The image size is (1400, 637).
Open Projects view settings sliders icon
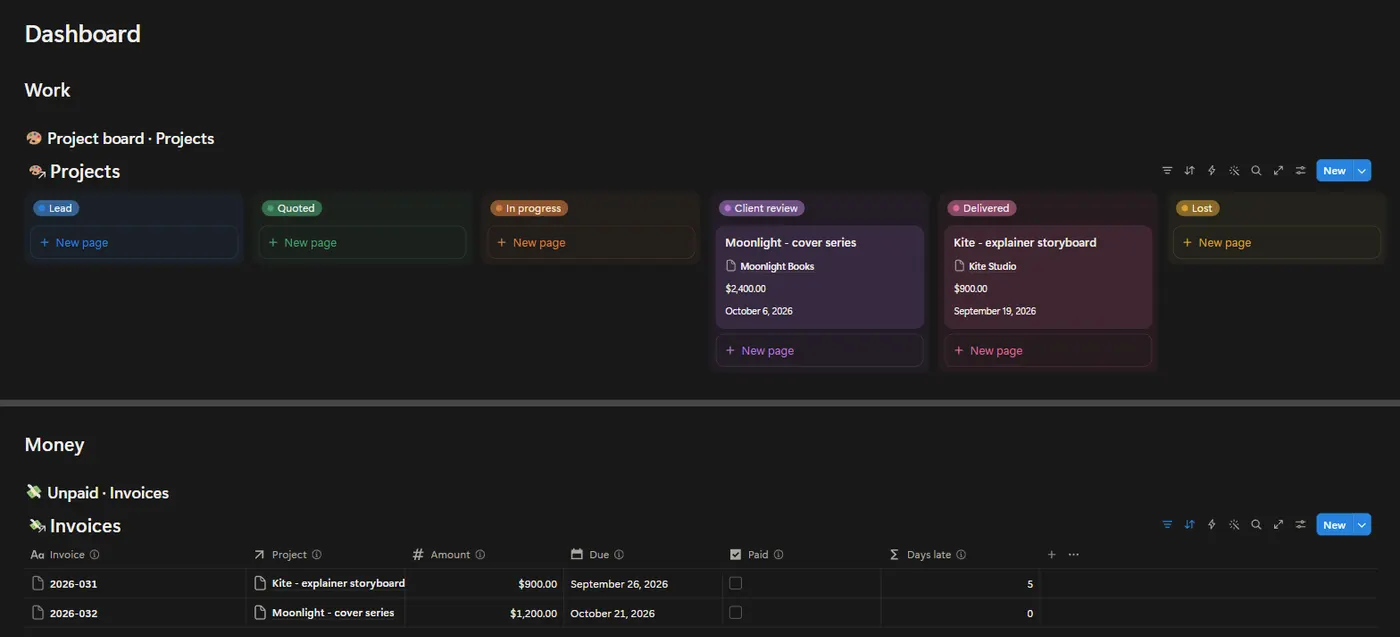[1300, 171]
